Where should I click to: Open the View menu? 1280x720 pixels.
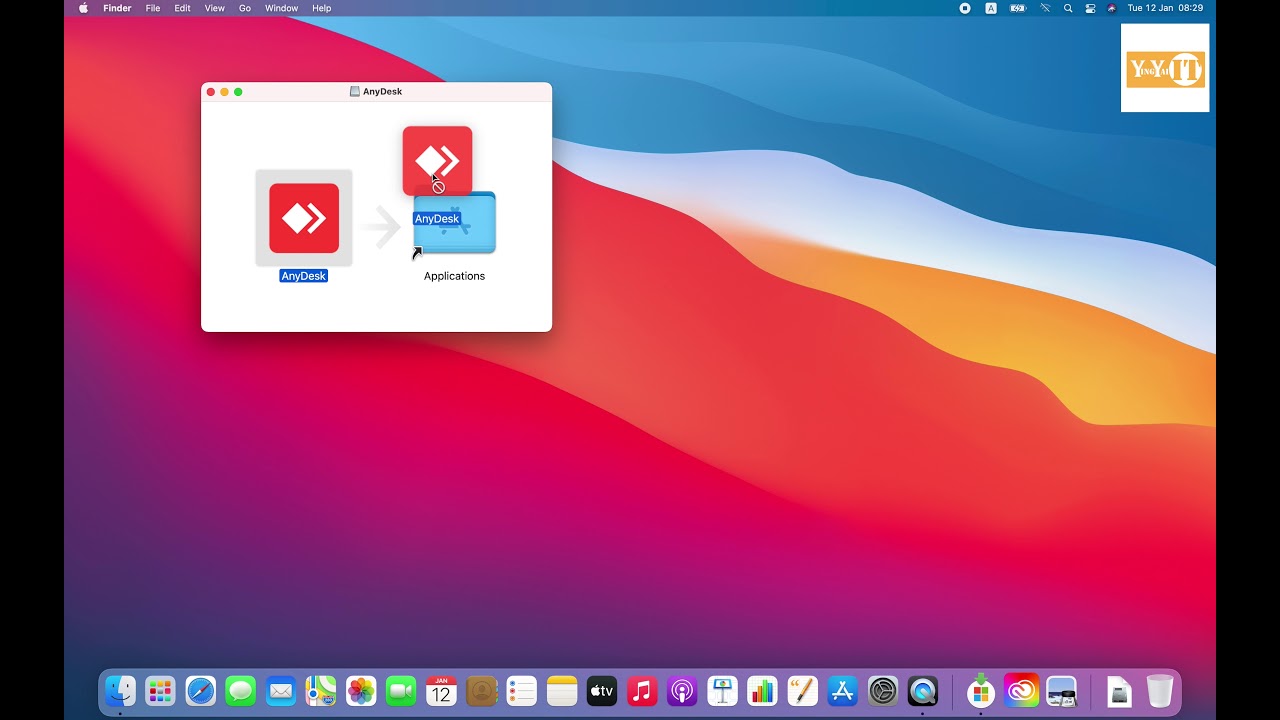(x=214, y=8)
